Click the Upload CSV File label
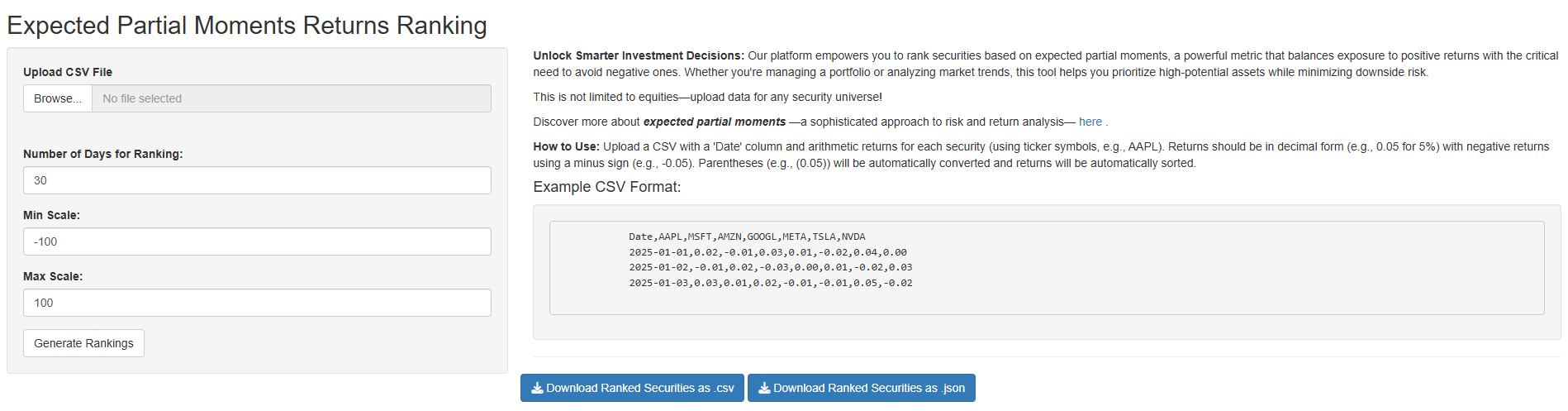This screenshot has height=411, width=1568. pos(68,72)
